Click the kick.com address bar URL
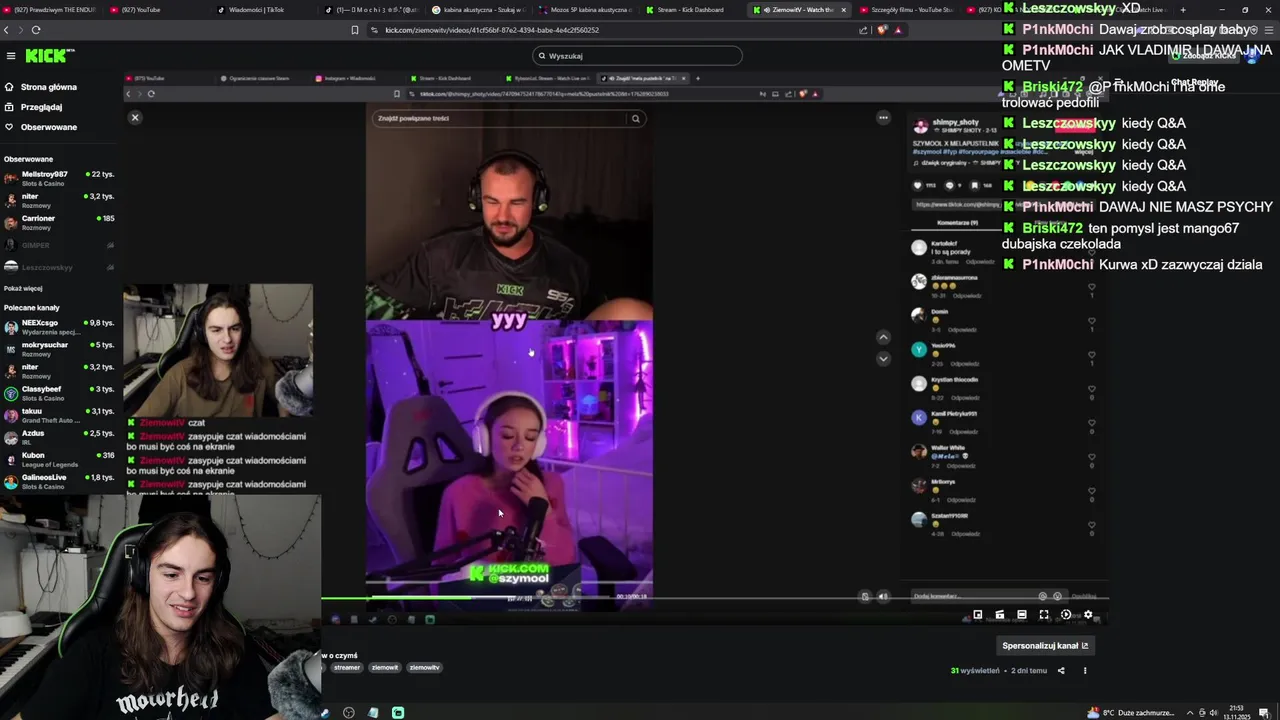This screenshot has width=1280, height=720. click(492, 30)
